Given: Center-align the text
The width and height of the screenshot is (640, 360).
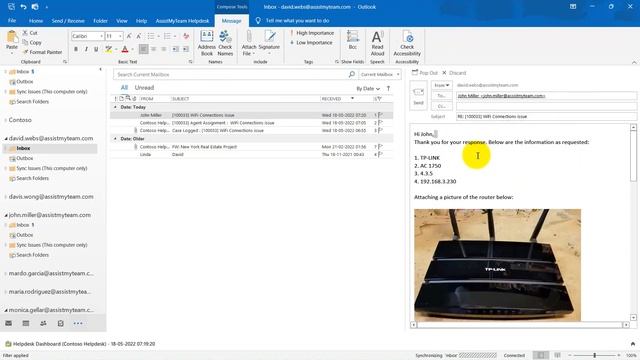Looking at the screenshot, I should pos(154,49).
